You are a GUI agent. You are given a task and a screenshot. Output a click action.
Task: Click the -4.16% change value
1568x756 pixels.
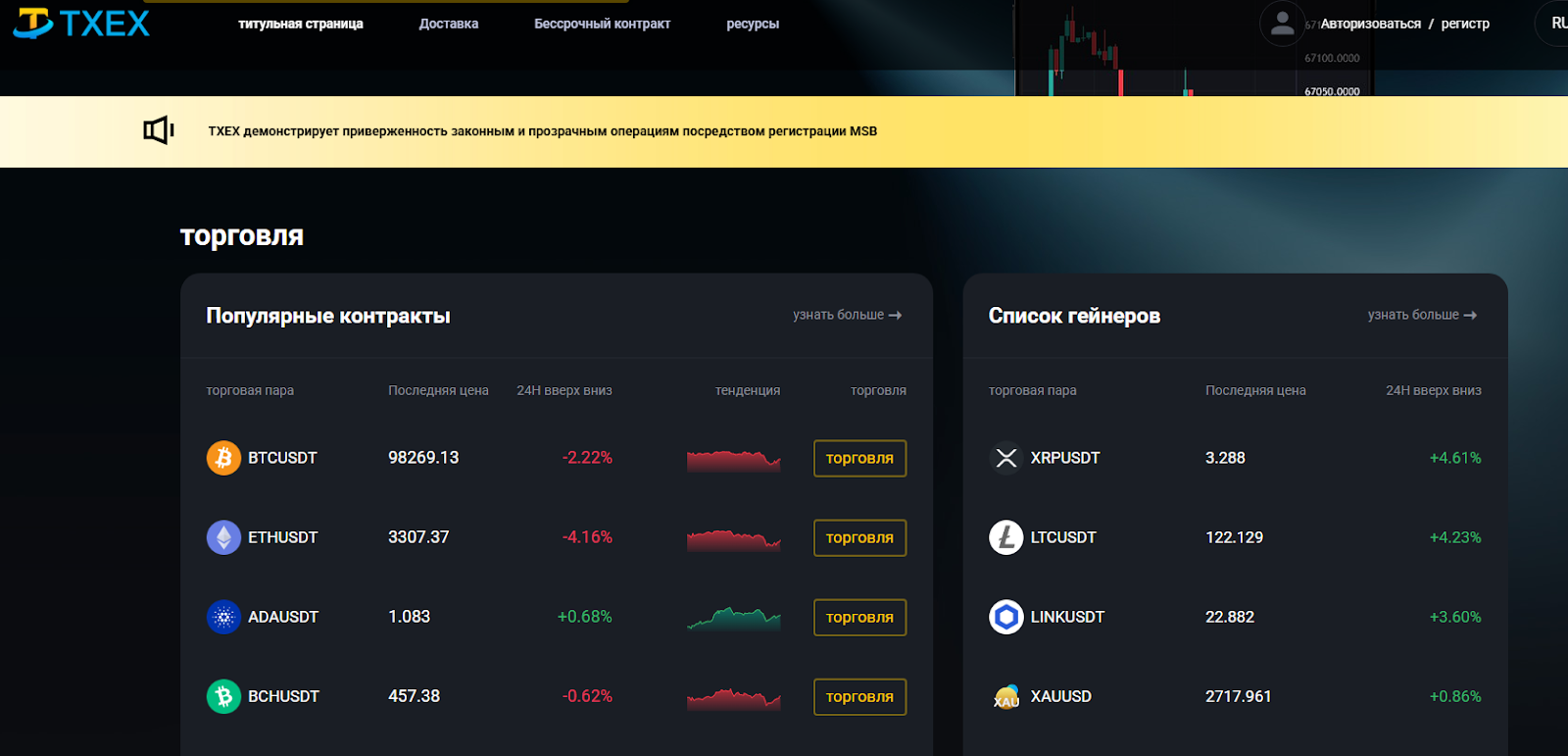[x=587, y=537]
